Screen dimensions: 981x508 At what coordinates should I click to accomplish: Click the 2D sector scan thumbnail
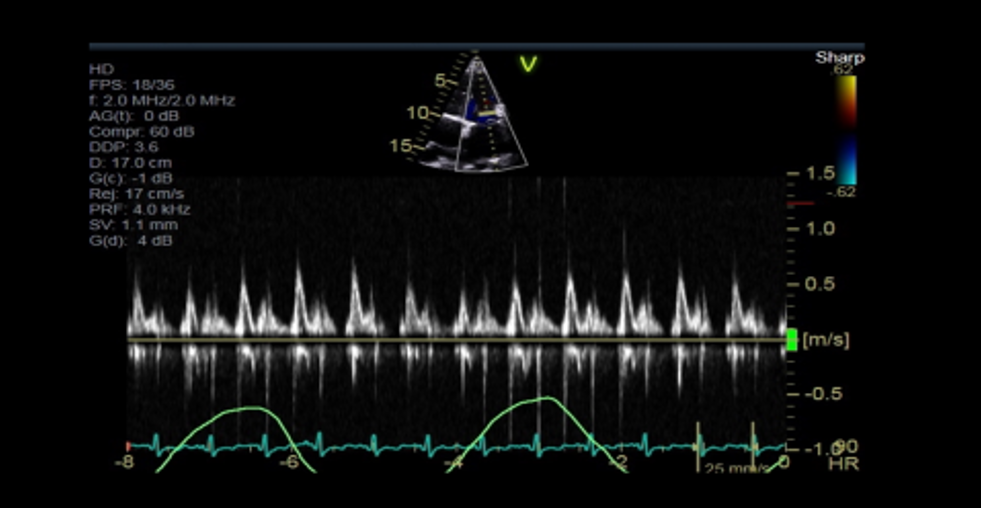point(478,115)
